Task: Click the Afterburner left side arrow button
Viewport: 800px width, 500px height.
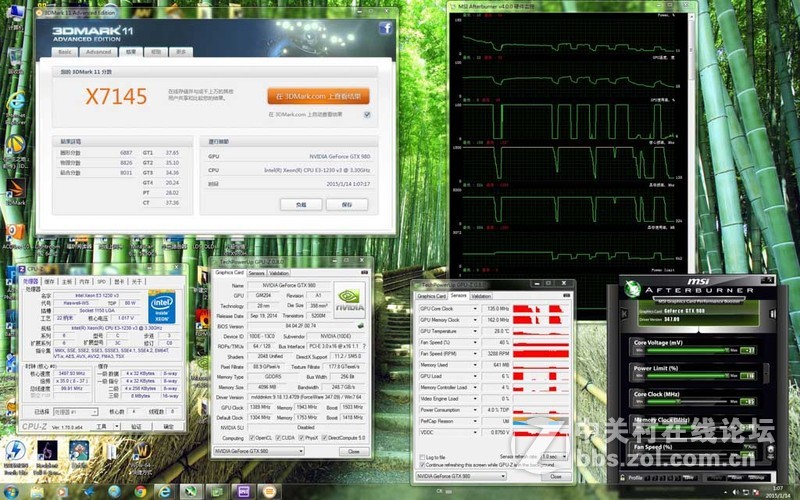Action: point(624,313)
